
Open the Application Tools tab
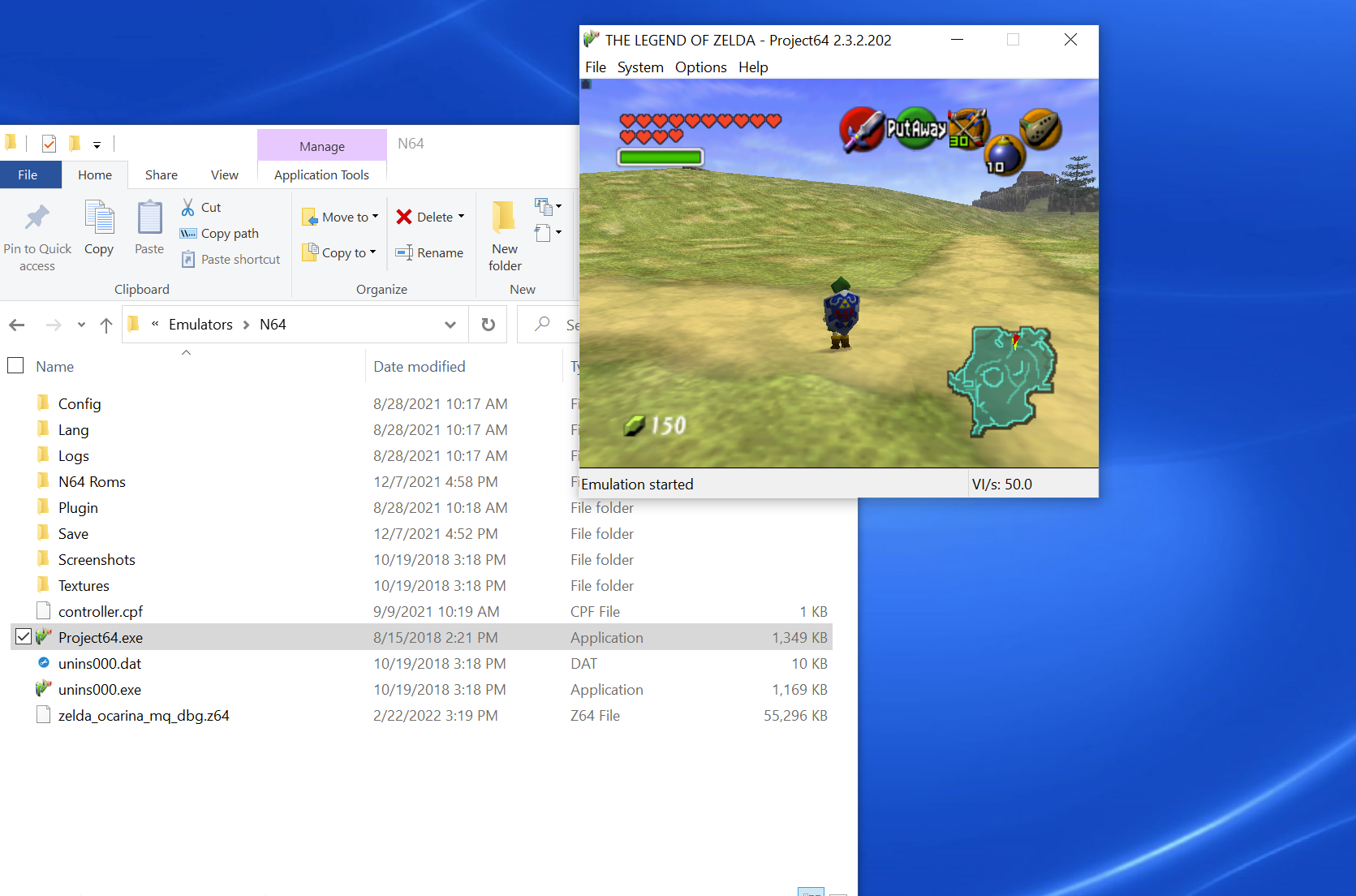(x=321, y=174)
